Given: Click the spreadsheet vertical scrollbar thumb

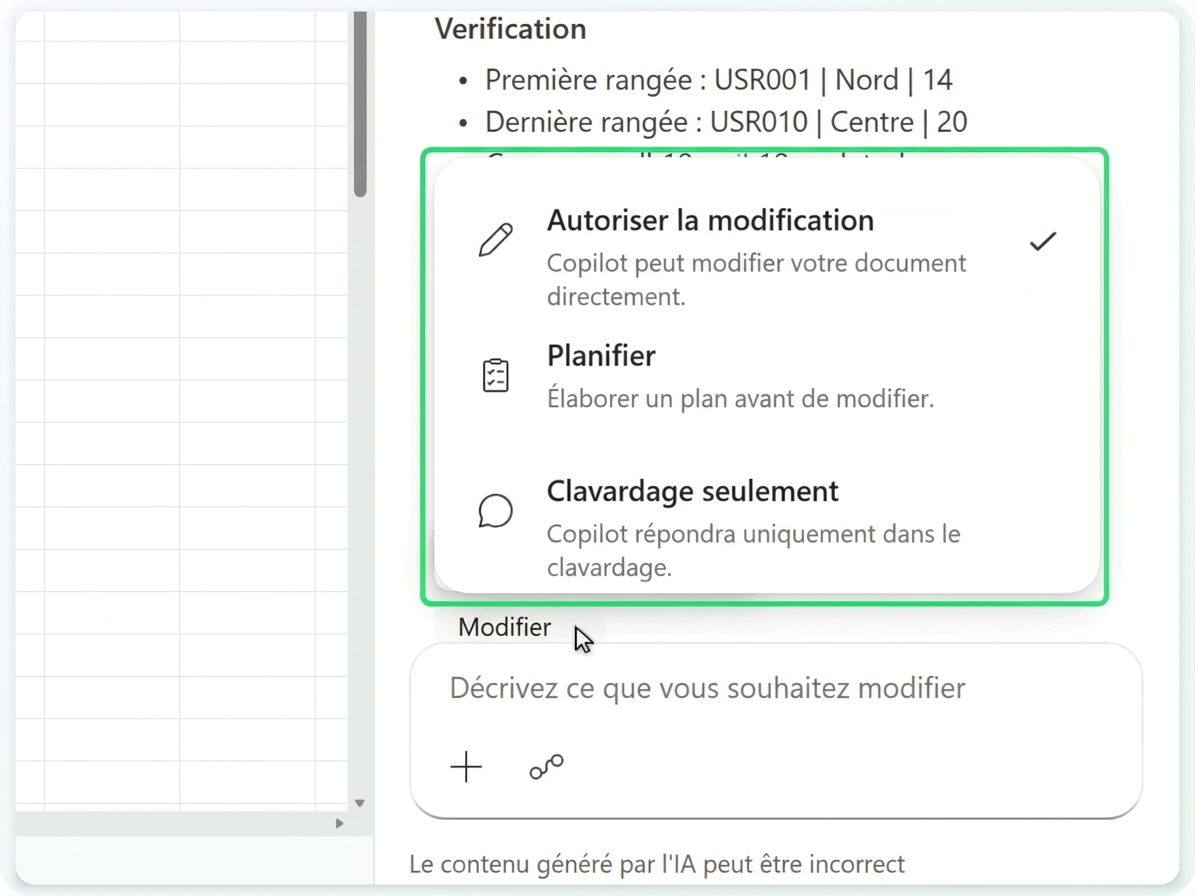Looking at the screenshot, I should (x=360, y=103).
